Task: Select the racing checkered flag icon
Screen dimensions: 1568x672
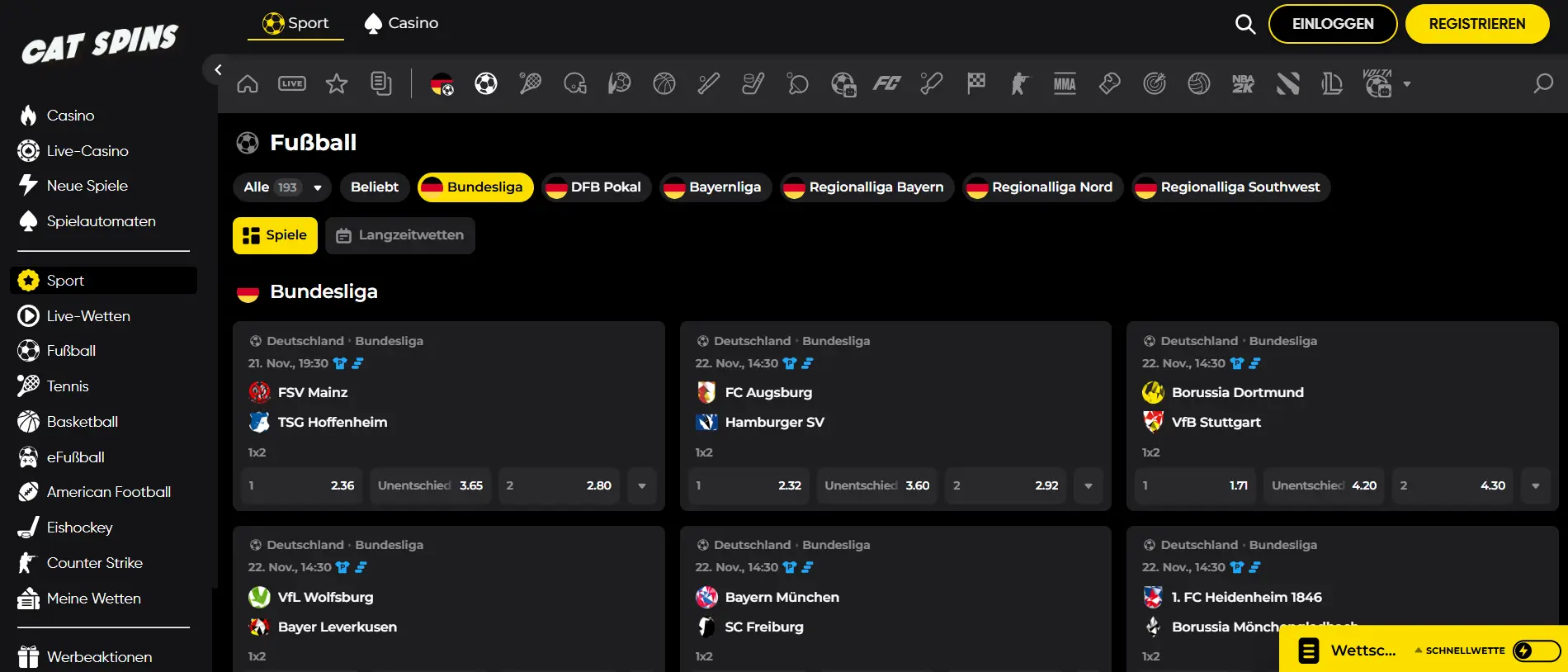Action: click(976, 83)
